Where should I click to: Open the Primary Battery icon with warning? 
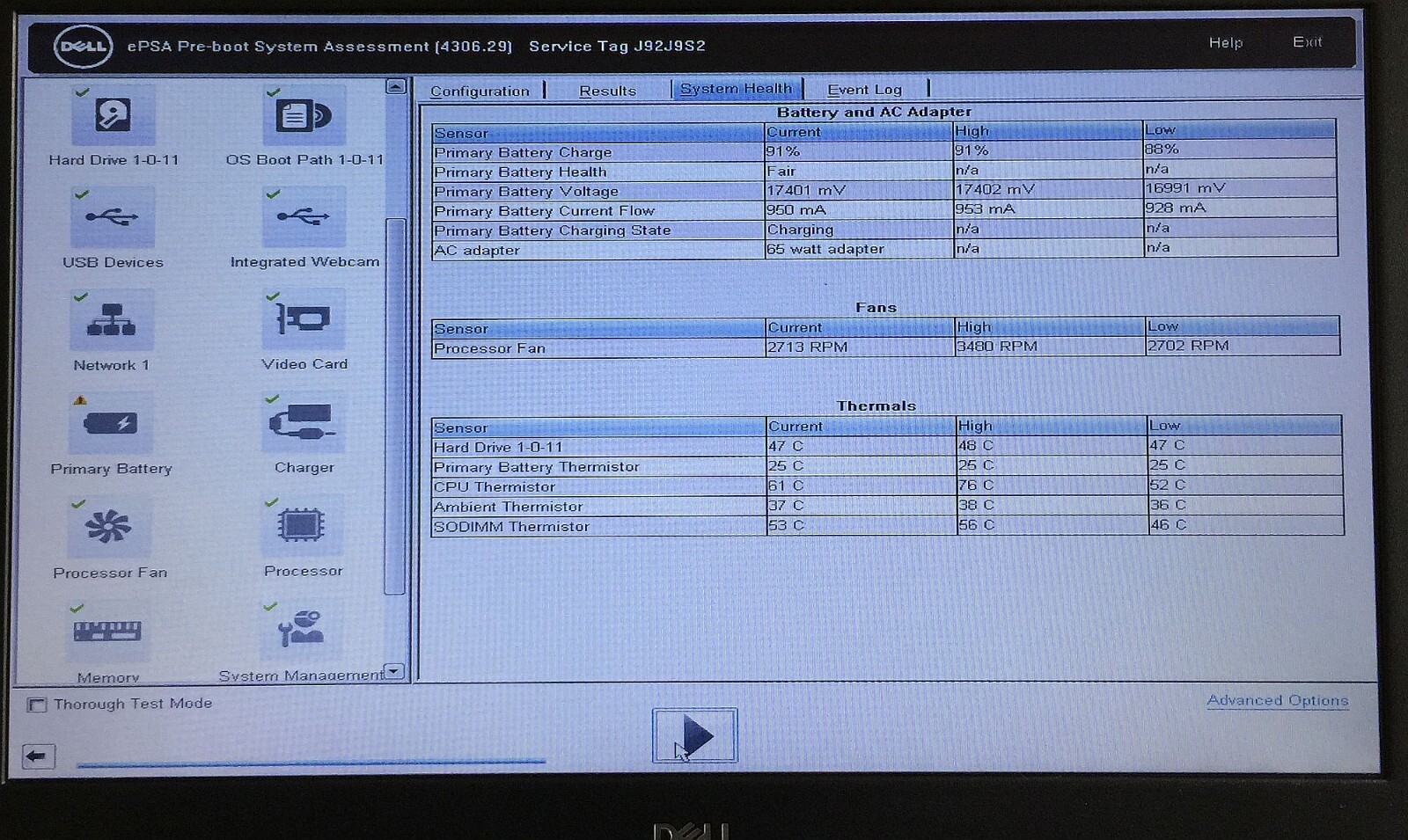[111, 423]
